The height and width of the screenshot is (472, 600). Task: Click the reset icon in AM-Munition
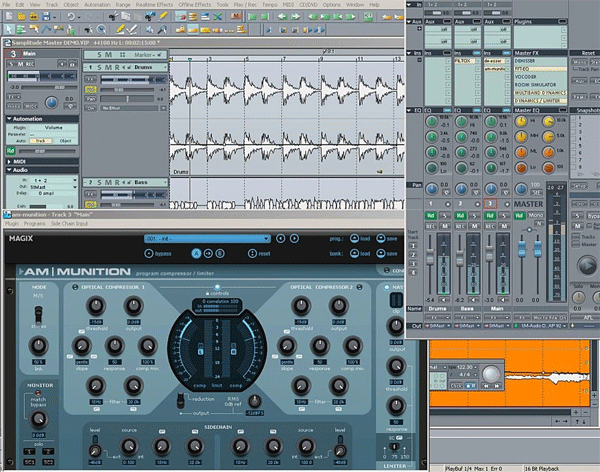coord(252,253)
